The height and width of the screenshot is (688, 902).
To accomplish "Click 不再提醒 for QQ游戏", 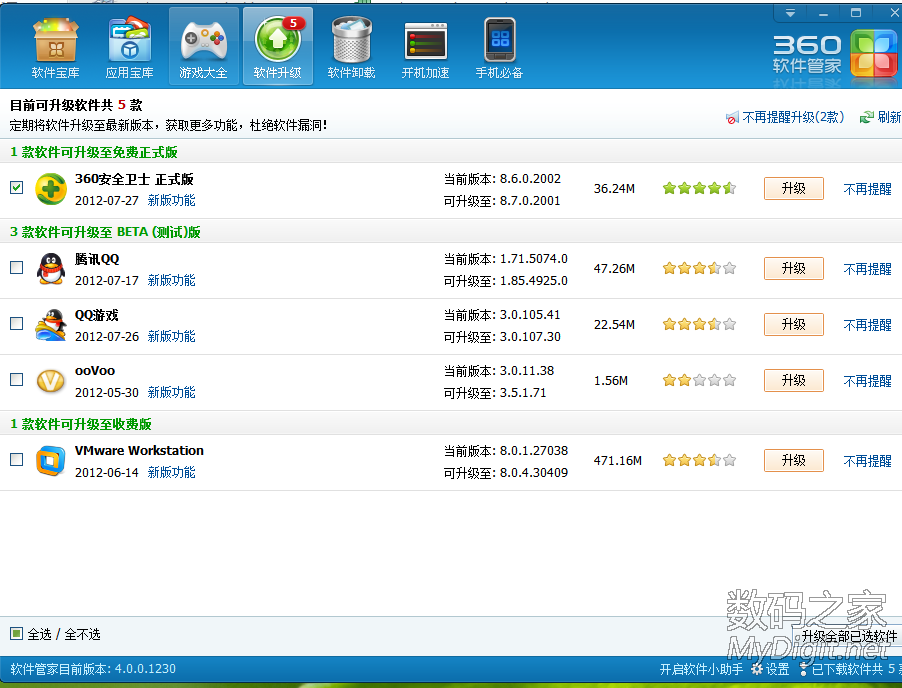I will [x=867, y=325].
